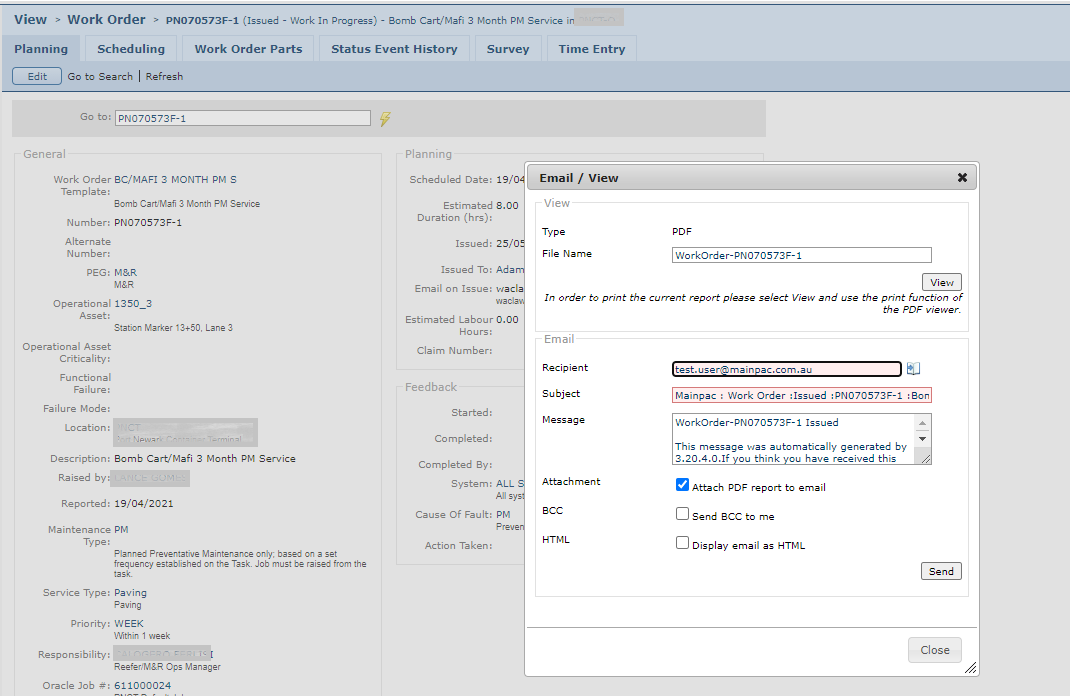This screenshot has height=696, width=1070.
Task: Toggle Attach PDF report to email
Action: click(682, 484)
